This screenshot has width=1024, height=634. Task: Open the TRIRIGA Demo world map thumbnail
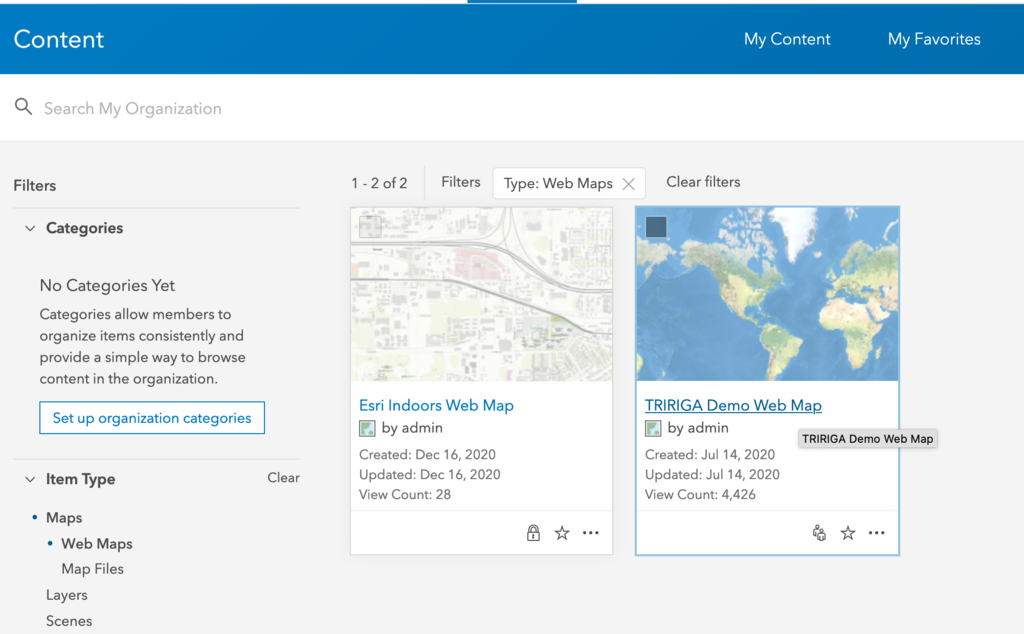tap(767, 294)
